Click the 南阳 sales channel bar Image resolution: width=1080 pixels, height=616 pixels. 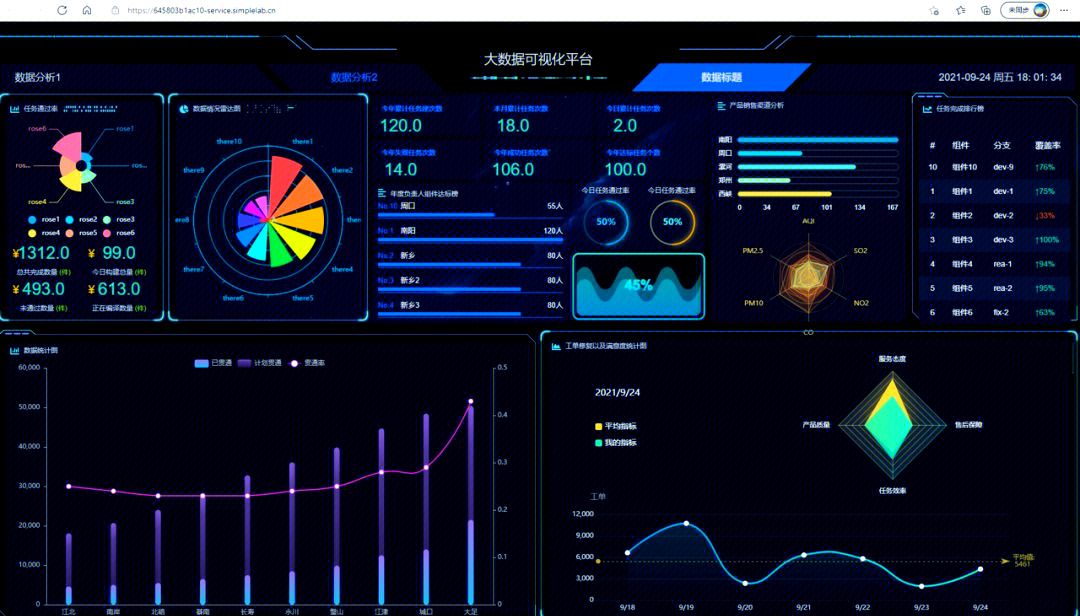pyautogui.click(x=818, y=140)
